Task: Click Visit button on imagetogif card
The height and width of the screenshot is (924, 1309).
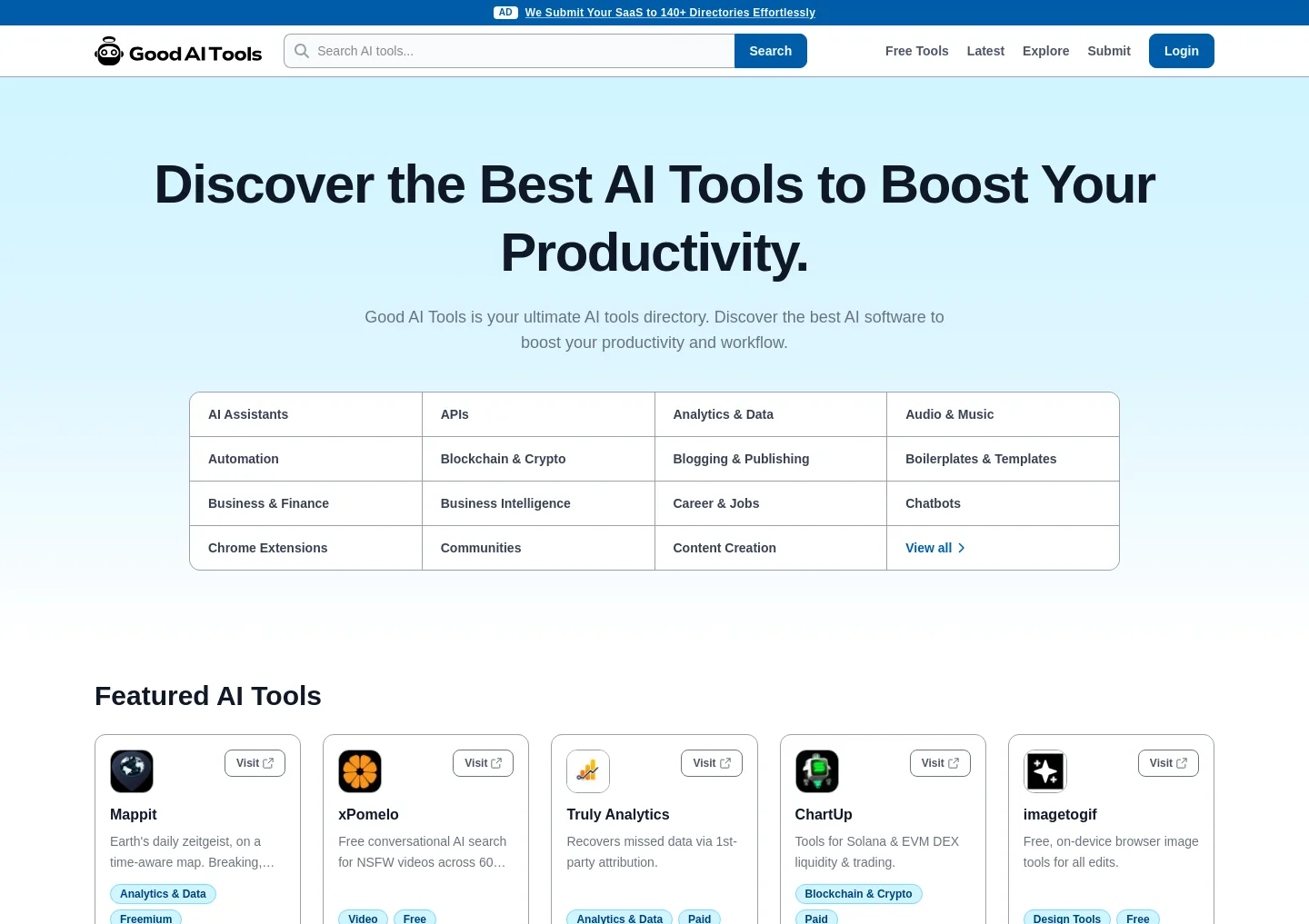Action: pos(1168,763)
